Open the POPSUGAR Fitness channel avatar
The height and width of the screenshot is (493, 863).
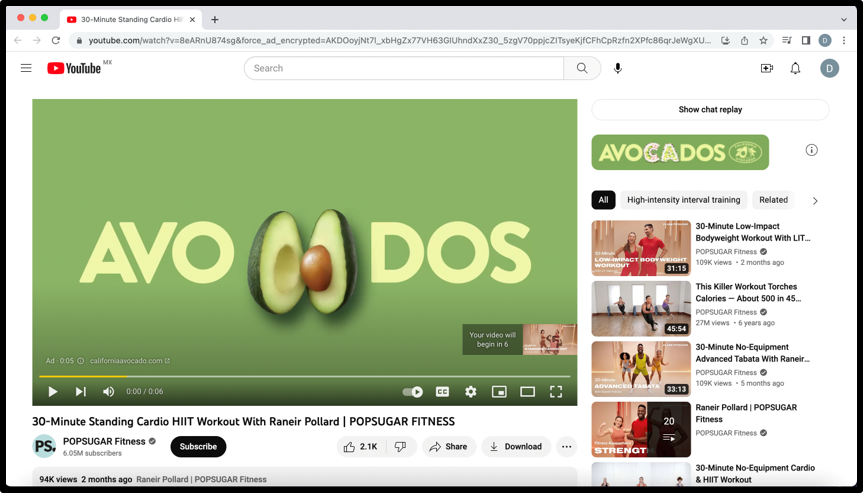tap(45, 446)
